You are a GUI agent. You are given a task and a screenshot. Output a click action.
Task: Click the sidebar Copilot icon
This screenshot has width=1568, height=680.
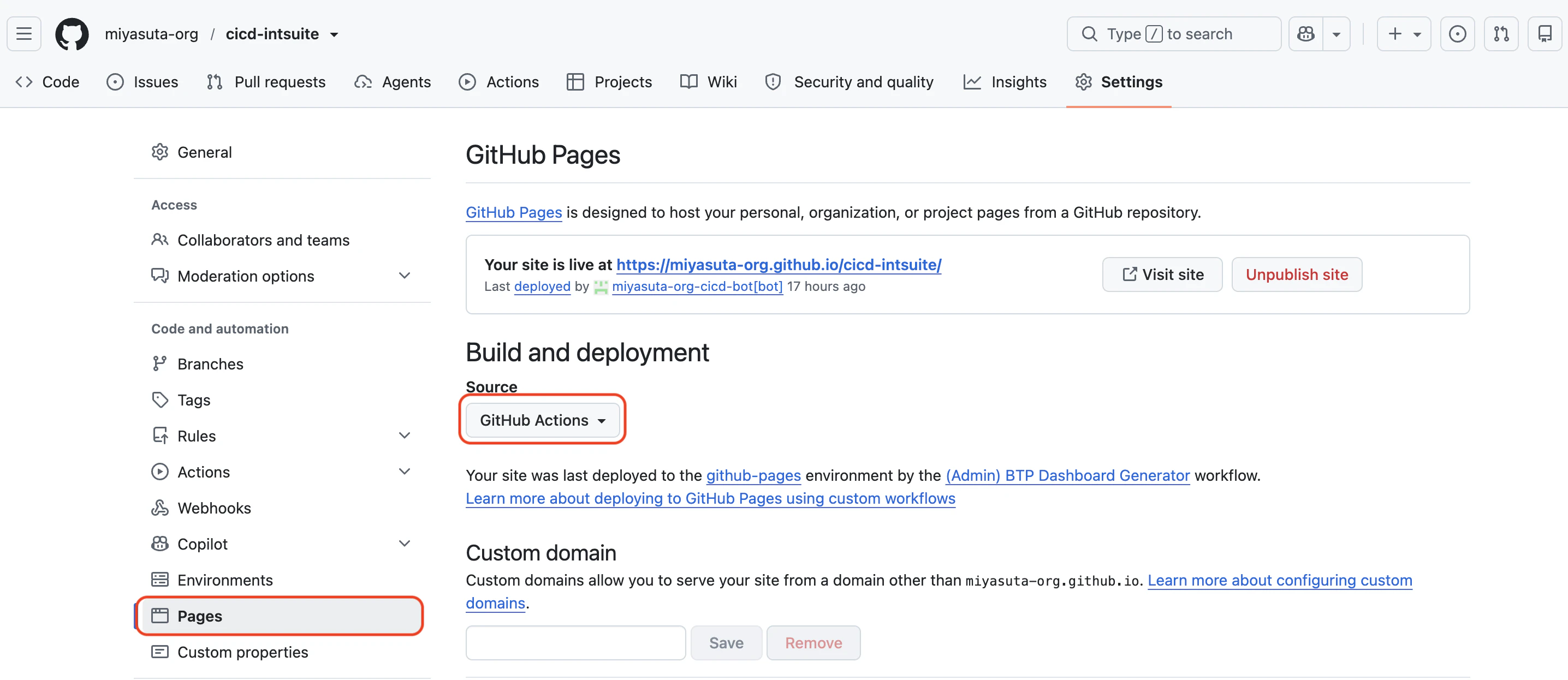160,544
